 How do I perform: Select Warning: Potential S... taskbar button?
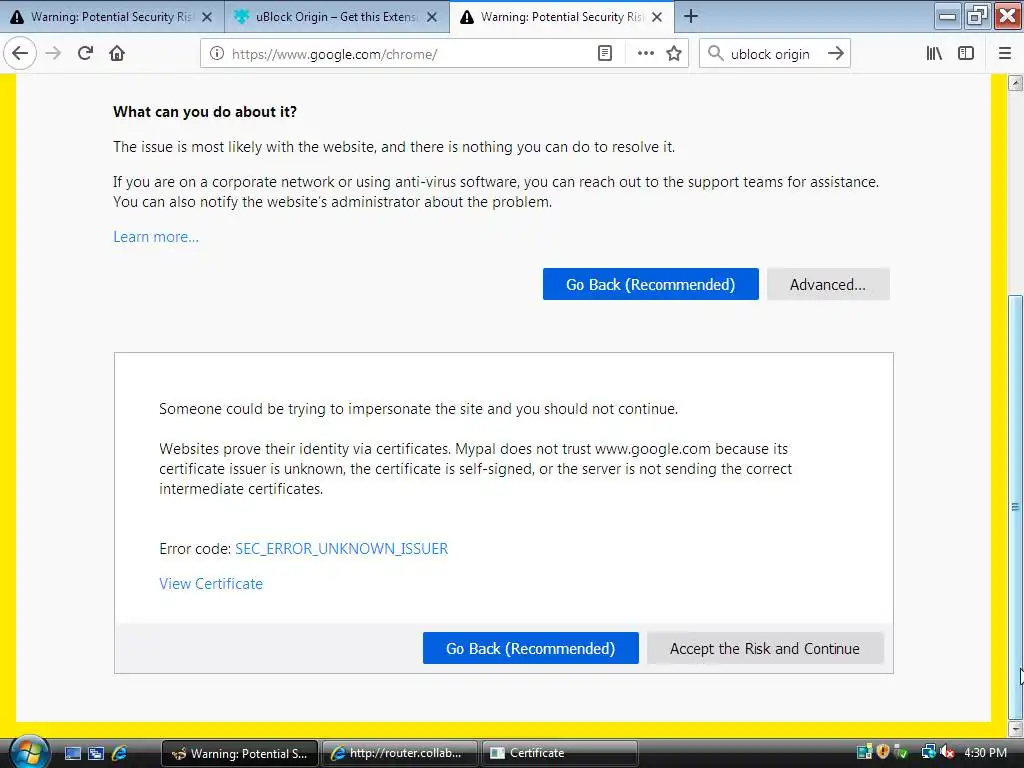240,753
